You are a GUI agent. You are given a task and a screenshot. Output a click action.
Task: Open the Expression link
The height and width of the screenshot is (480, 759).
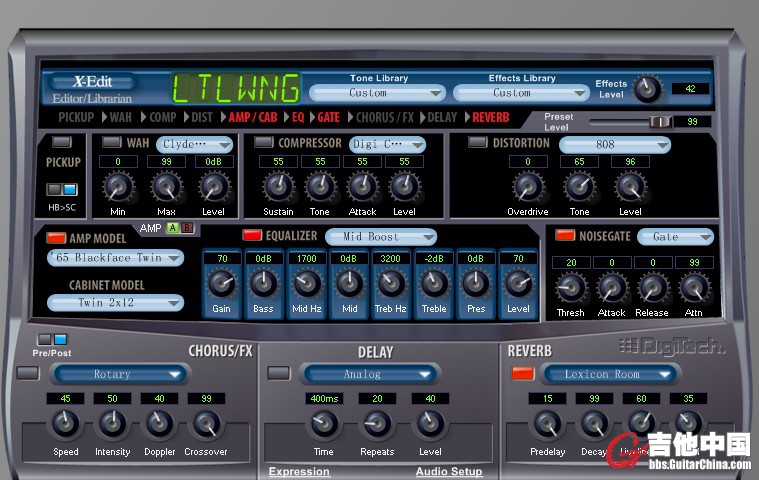299,471
